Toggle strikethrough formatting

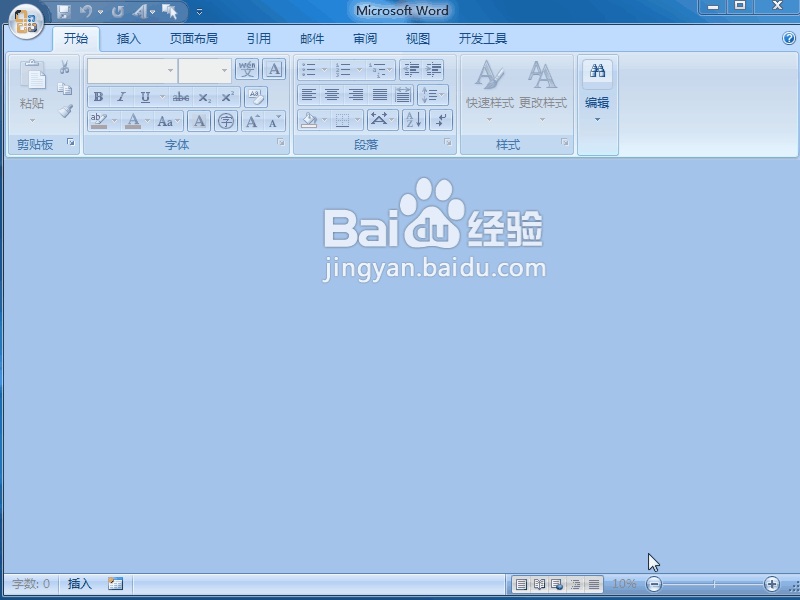(x=181, y=96)
